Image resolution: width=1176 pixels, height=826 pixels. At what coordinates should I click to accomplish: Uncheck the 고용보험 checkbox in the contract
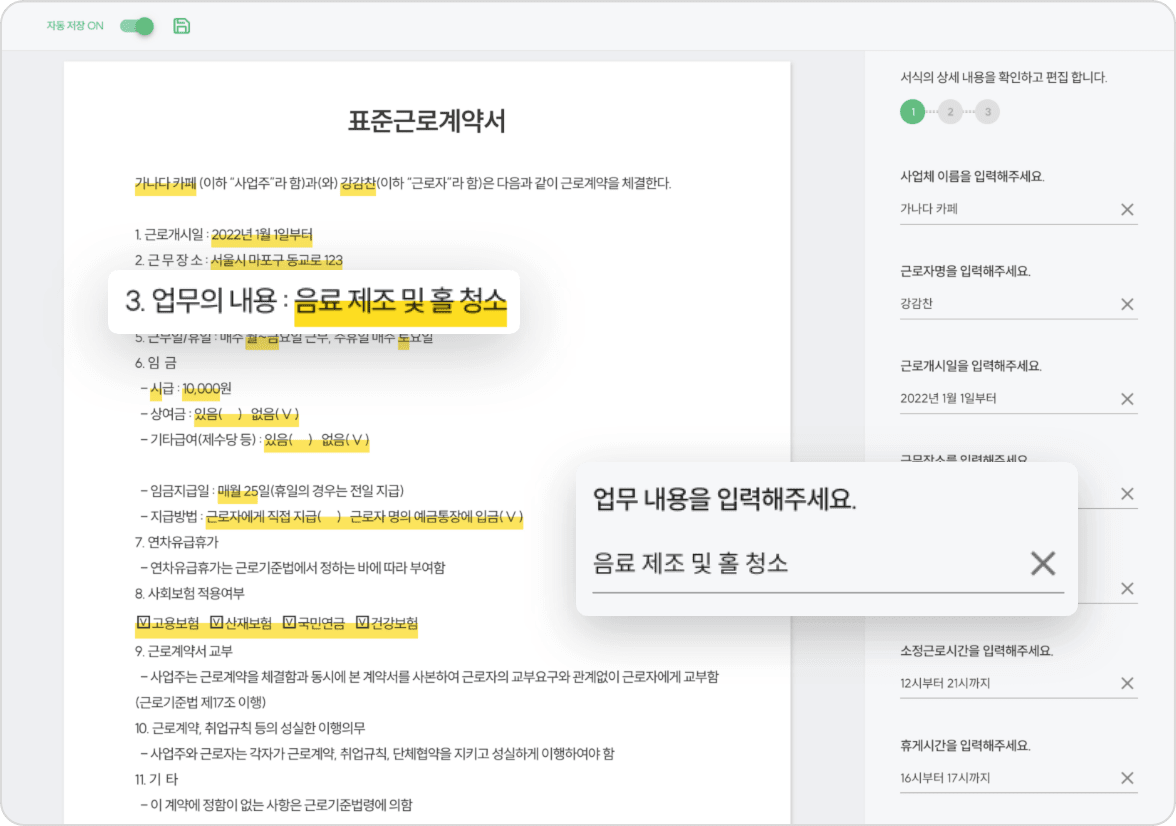(143, 622)
